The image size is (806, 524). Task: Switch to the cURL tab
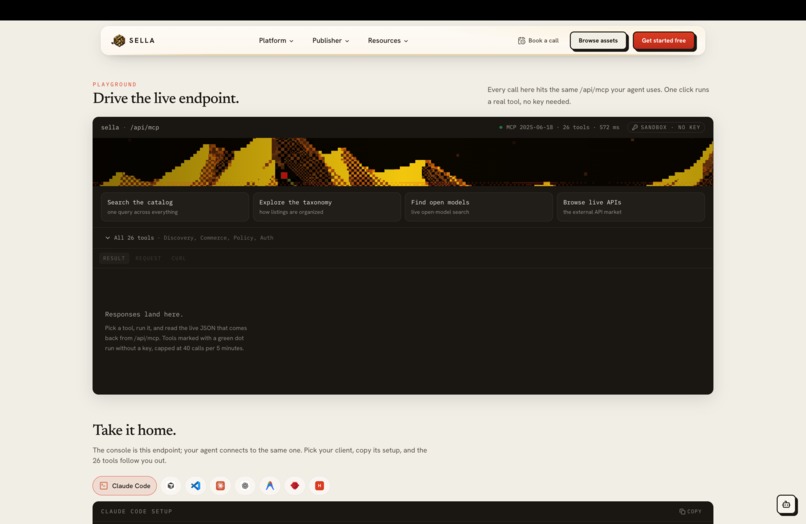(x=178, y=258)
